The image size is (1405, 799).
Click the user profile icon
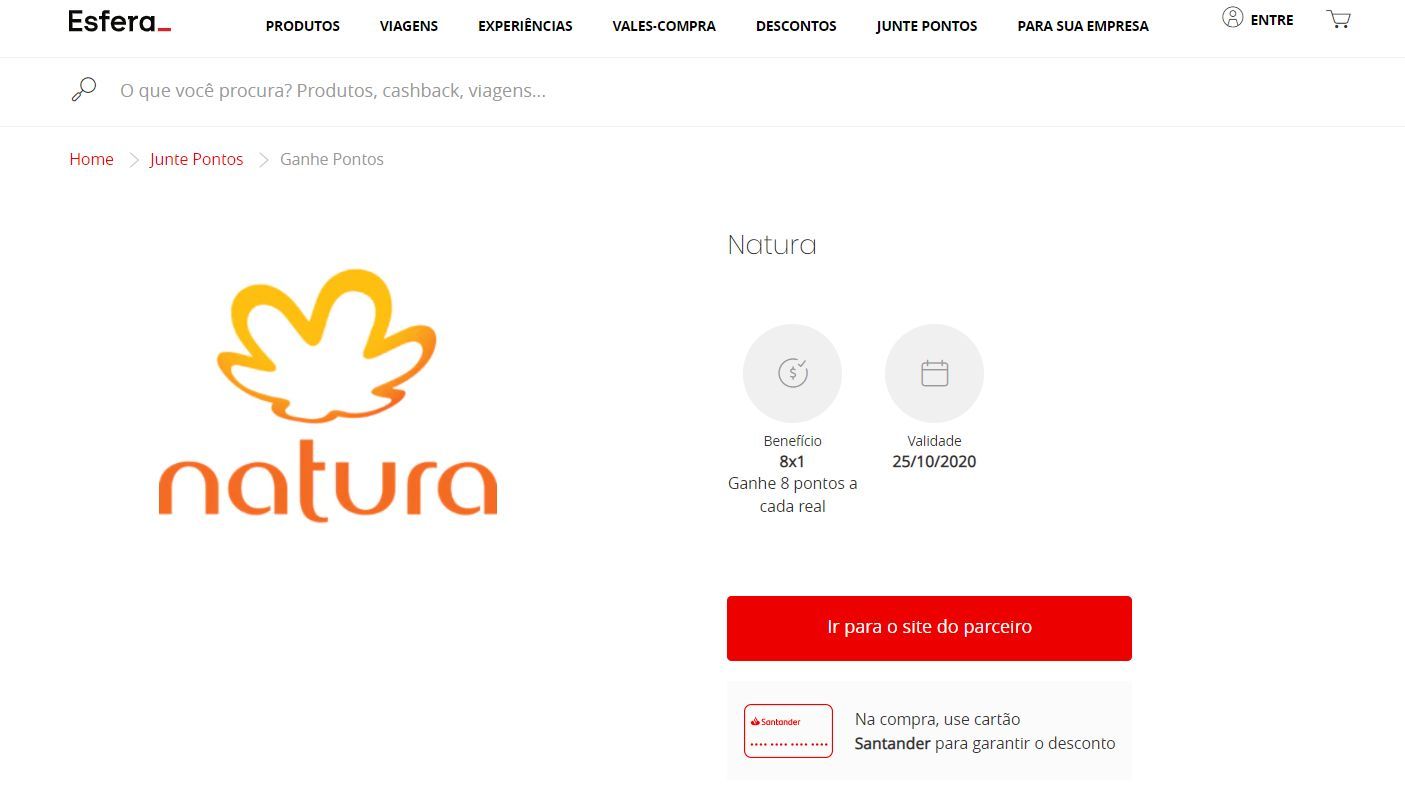click(x=1232, y=18)
